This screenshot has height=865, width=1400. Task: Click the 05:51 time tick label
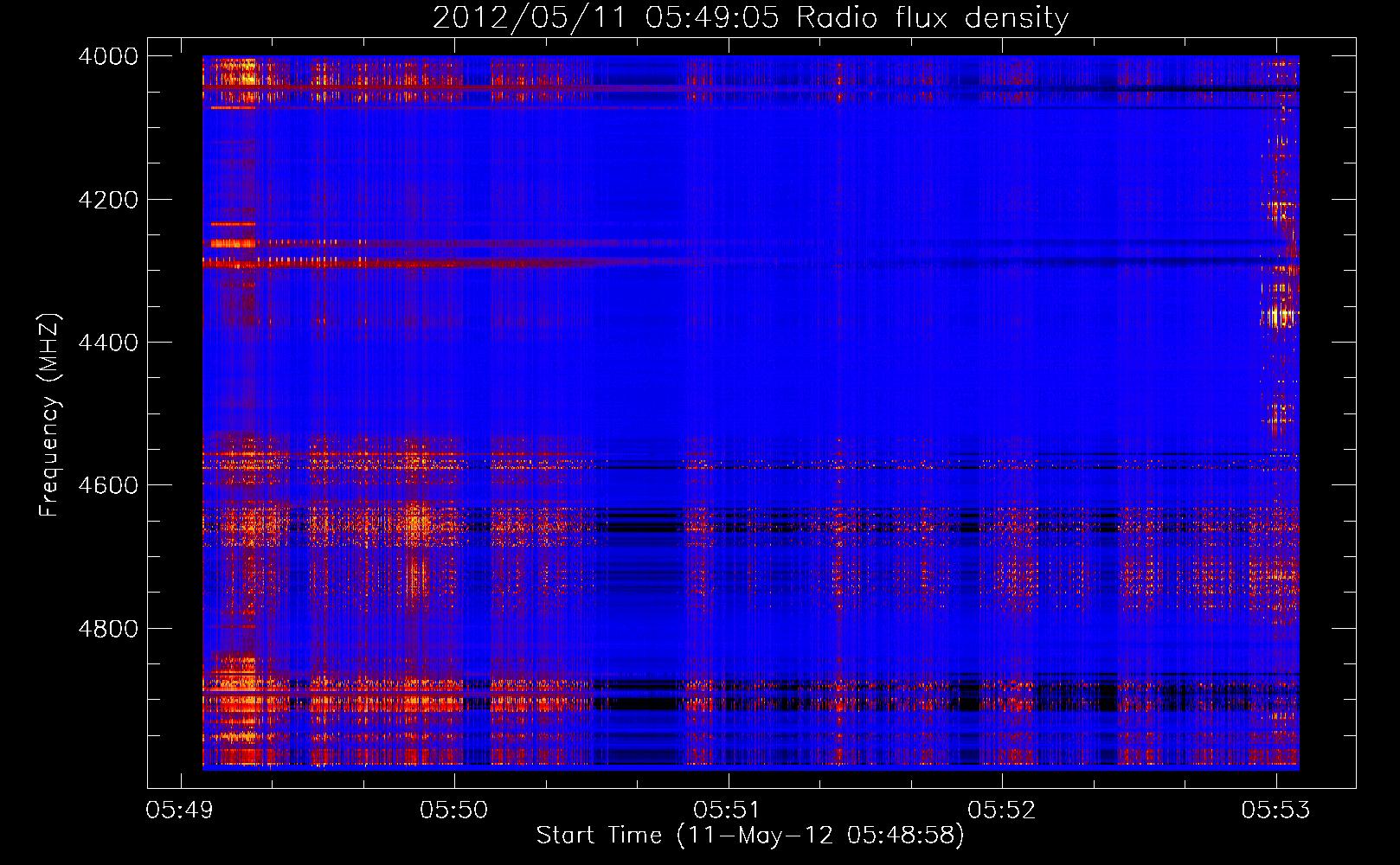pos(728,811)
